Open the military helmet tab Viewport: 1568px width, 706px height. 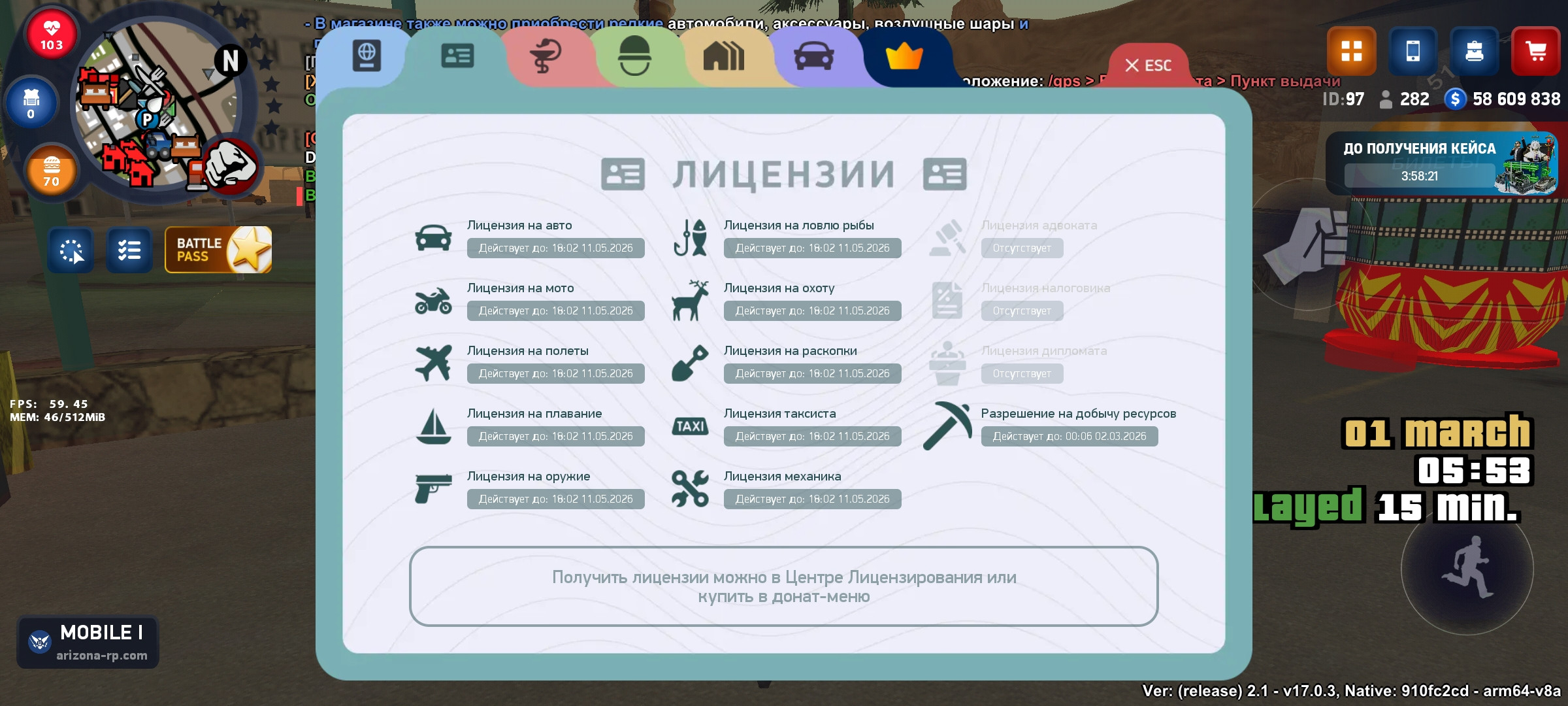634,56
